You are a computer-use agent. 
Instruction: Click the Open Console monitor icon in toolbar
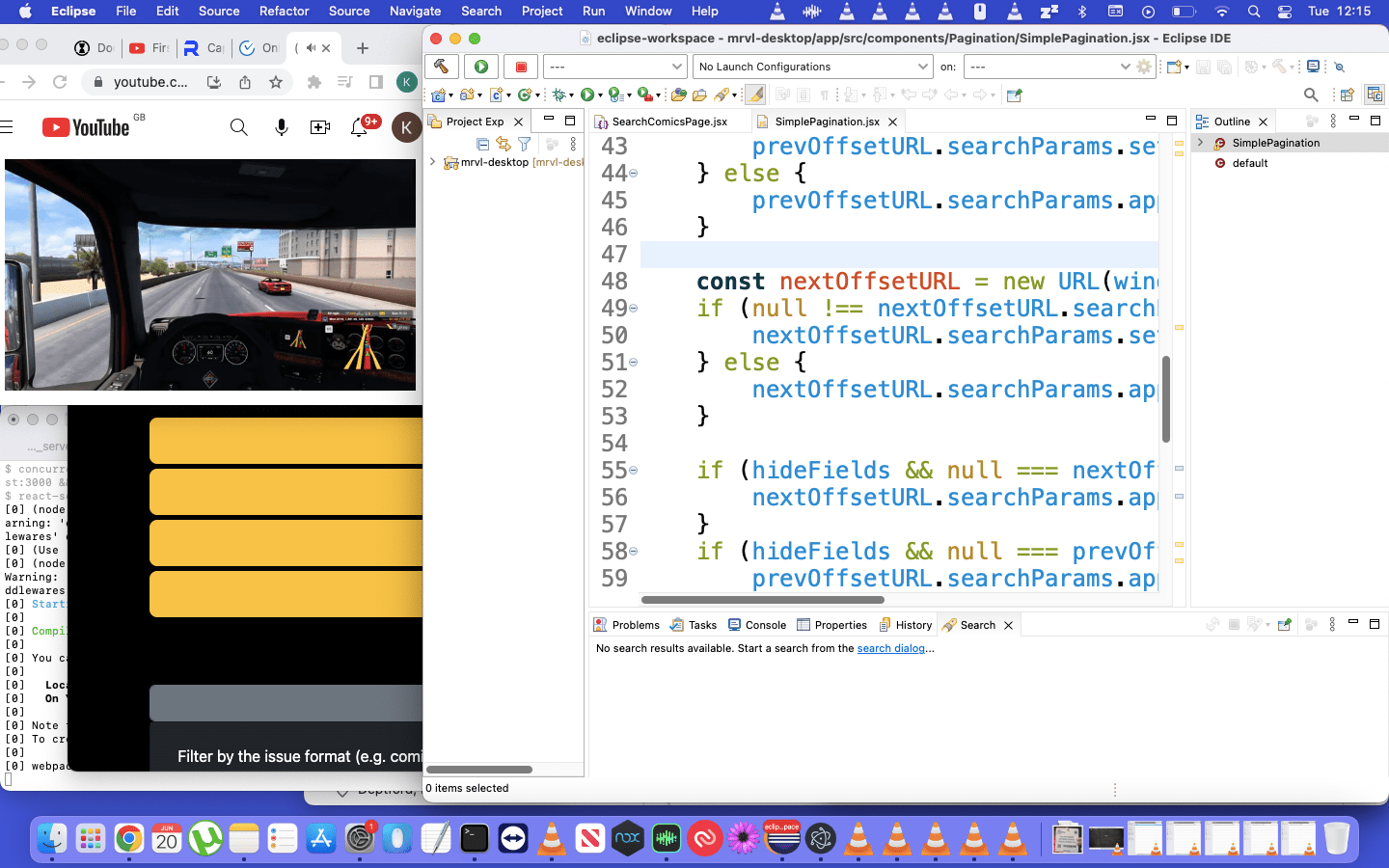tap(1313, 67)
